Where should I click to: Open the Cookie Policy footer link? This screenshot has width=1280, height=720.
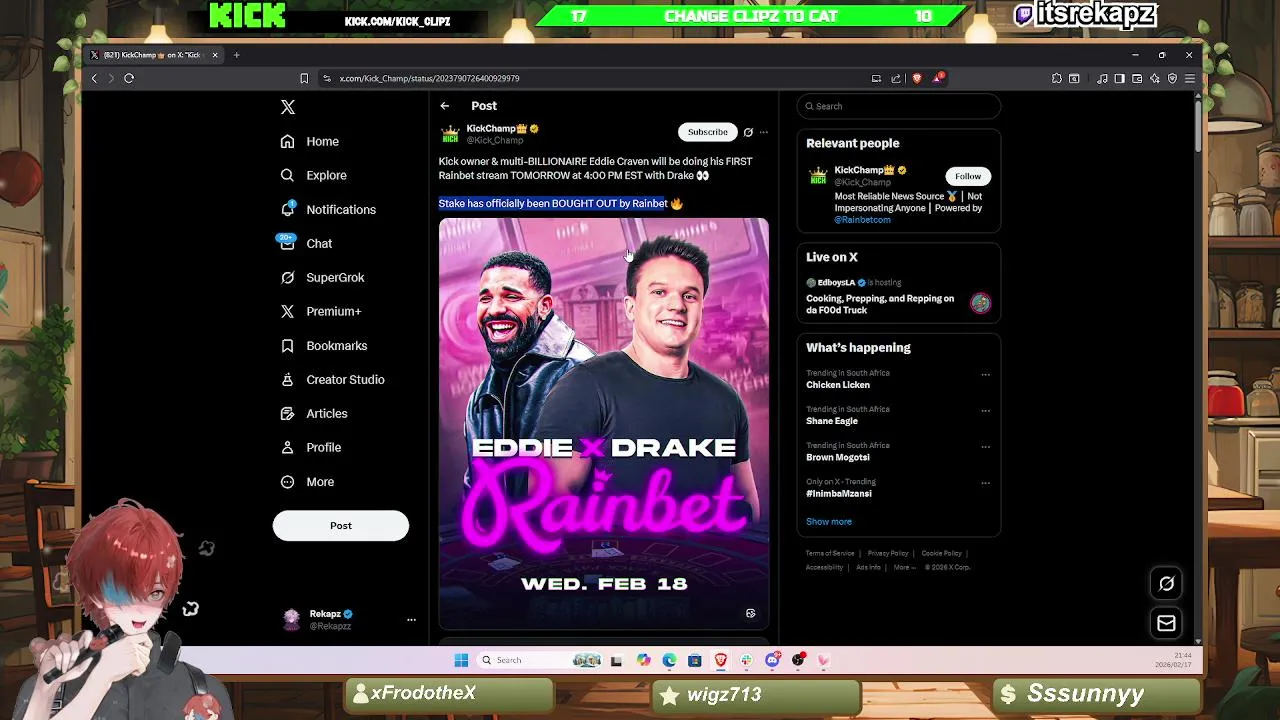[x=941, y=553]
